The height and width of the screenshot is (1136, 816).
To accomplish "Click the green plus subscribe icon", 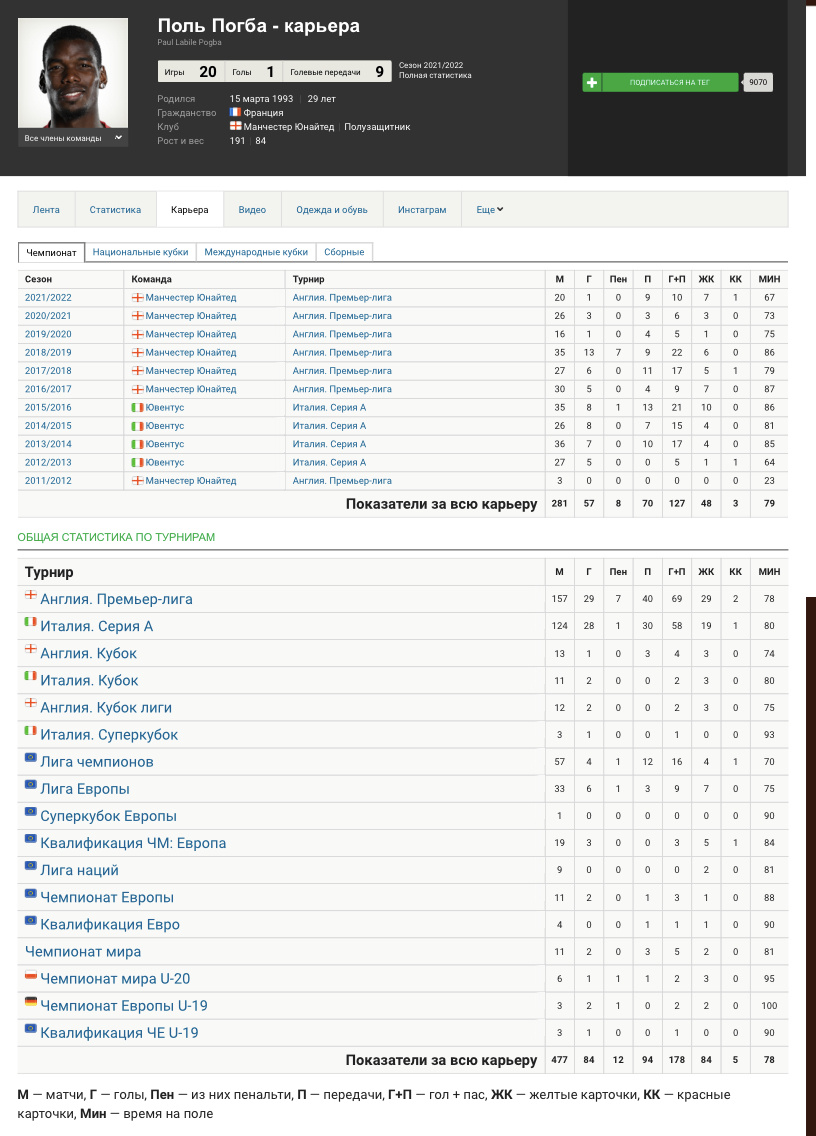I will click(x=592, y=83).
